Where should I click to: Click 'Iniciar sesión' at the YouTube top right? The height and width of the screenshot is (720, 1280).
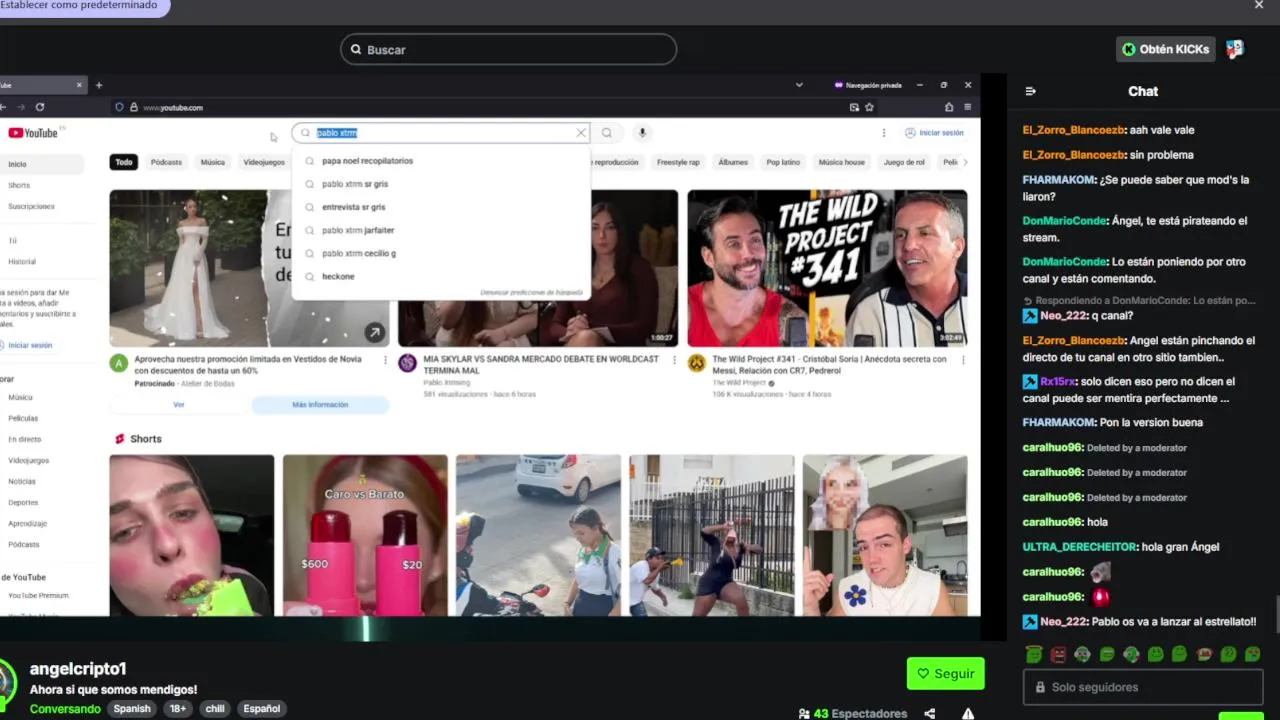(934, 133)
